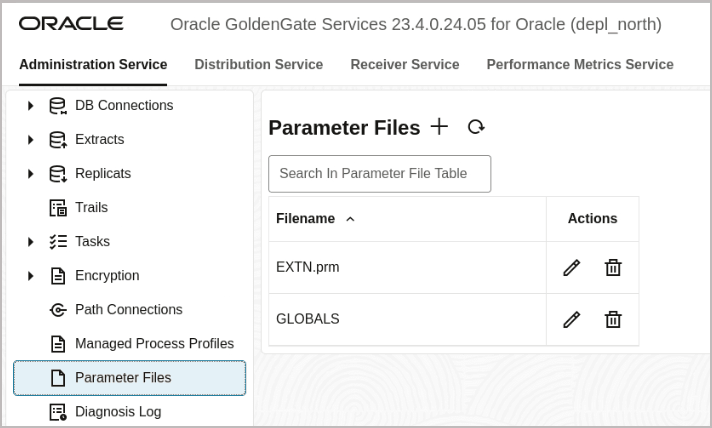Open Trails from the sidebar
Screen dimensions: 712x428
(91, 207)
